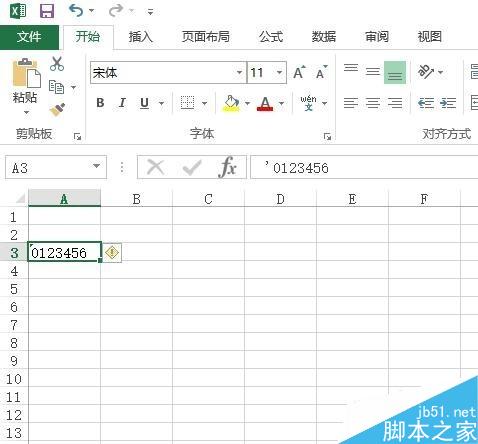The width and height of the screenshot is (478, 444).
Task: Click the font size 11 box
Action: pos(261,72)
